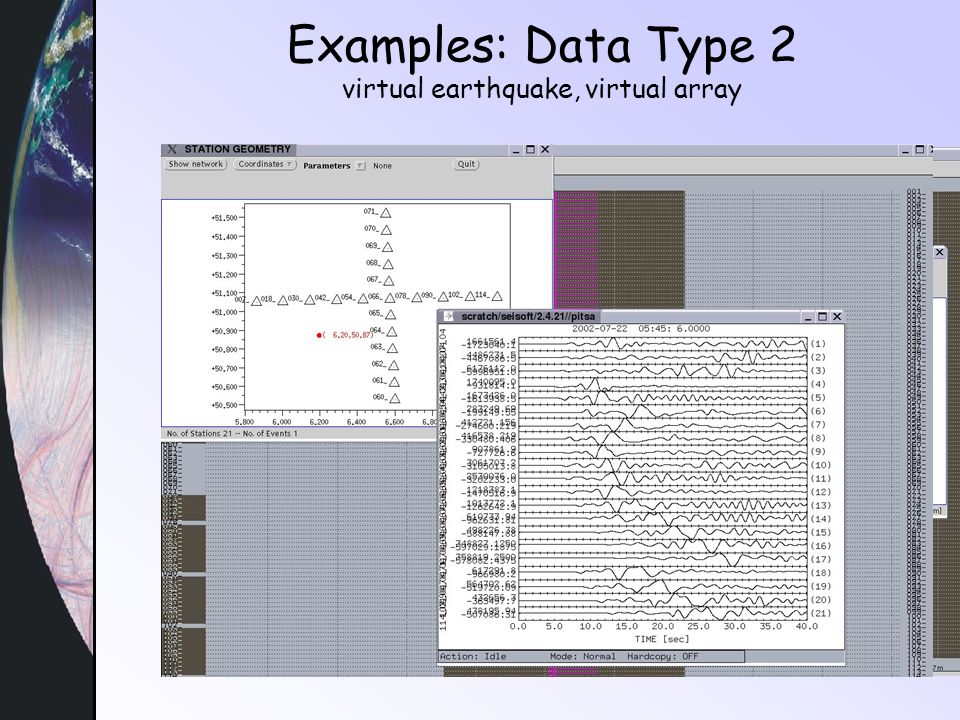Click the red event marker dot
Viewport: 960px width, 720px height.
pos(319,335)
